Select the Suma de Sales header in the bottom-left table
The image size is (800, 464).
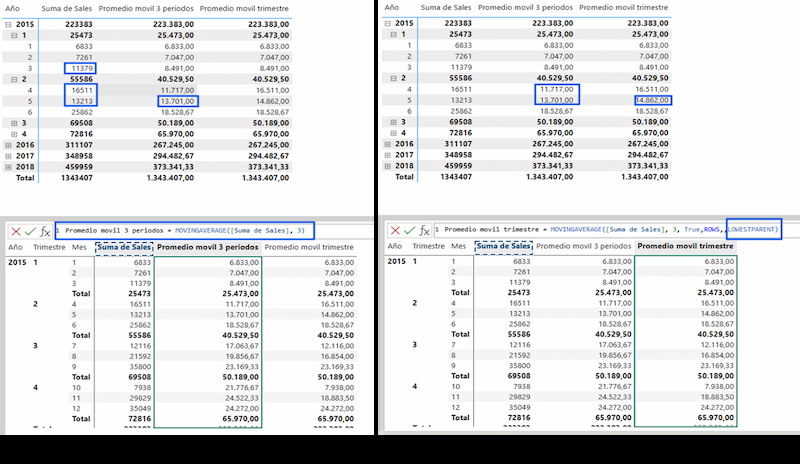[x=124, y=246]
